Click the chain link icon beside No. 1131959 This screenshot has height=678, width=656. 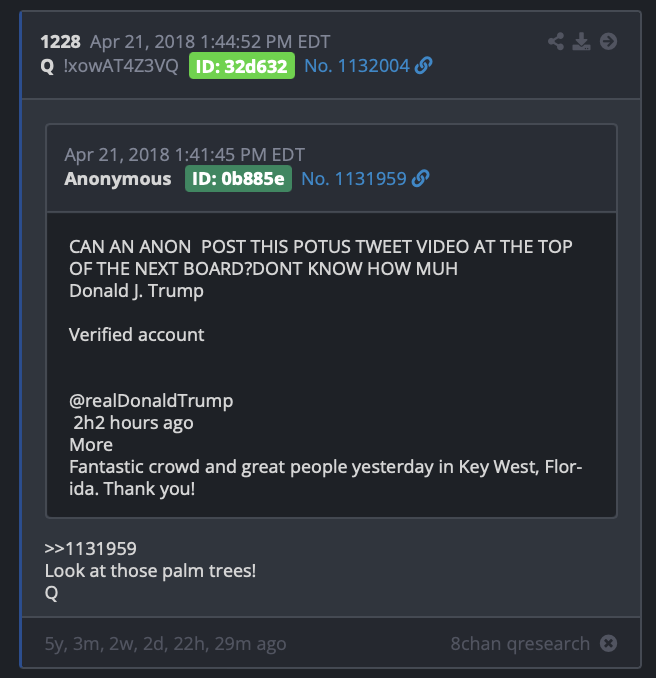coord(420,179)
